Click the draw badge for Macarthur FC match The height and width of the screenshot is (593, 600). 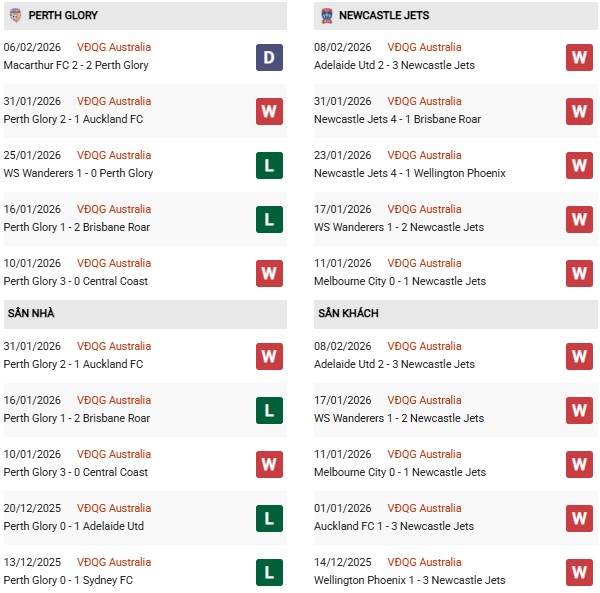pyautogui.click(x=269, y=57)
